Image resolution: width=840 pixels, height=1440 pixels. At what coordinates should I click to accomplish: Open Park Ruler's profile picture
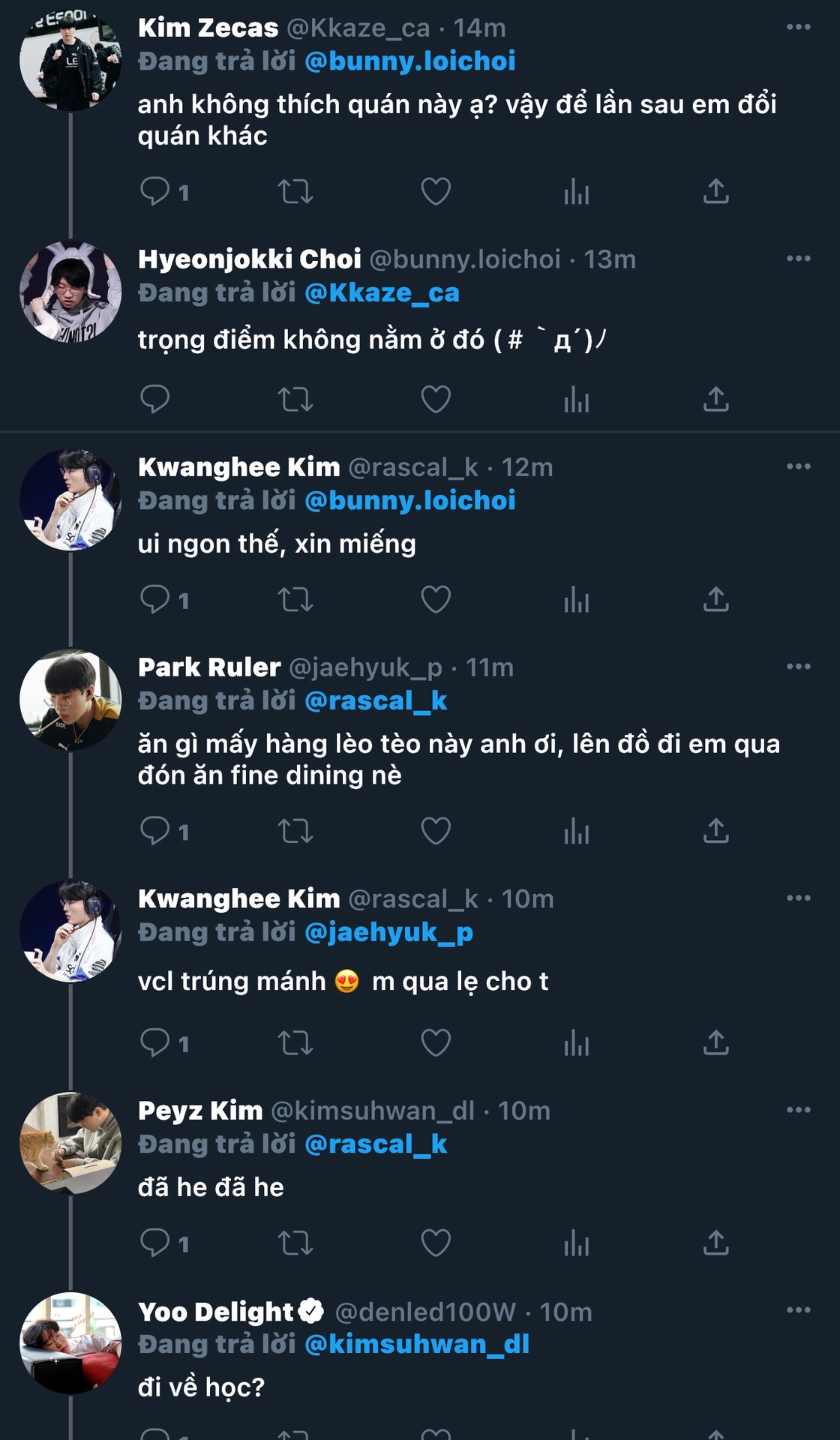(70, 700)
